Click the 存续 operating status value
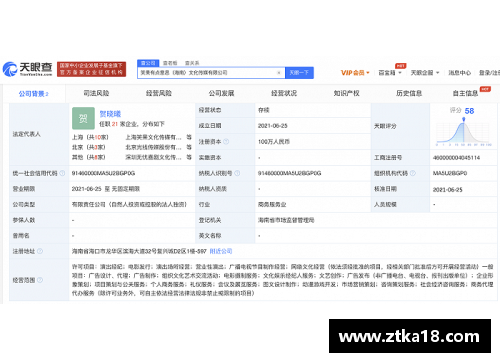This screenshot has width=500, height=362. 263,110
